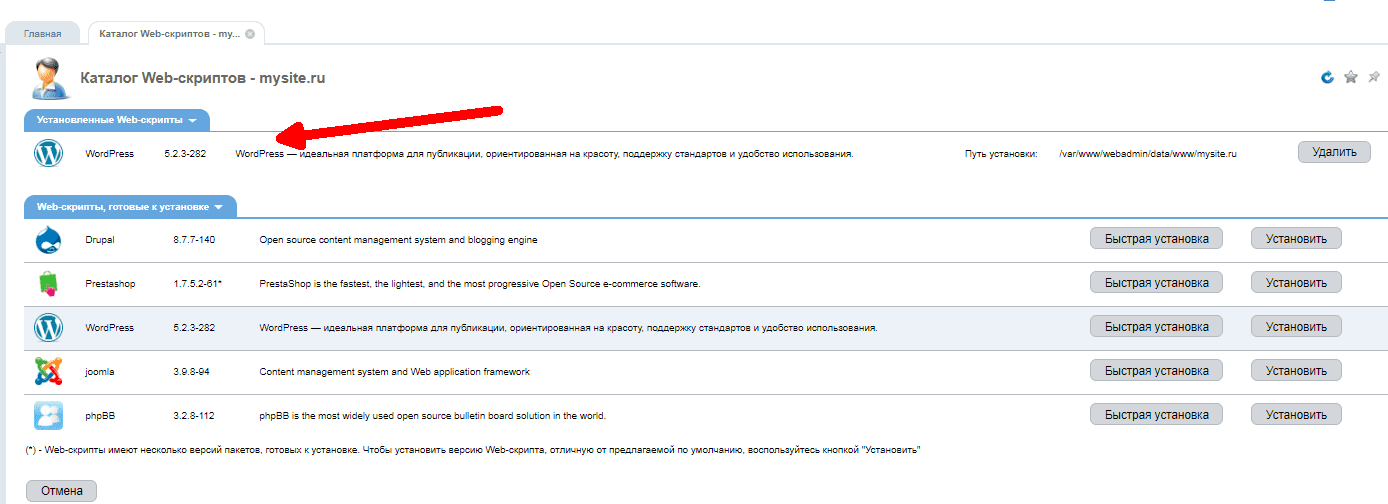Click the joomla logo icon
This screenshot has width=1388, height=504.
tap(49, 371)
